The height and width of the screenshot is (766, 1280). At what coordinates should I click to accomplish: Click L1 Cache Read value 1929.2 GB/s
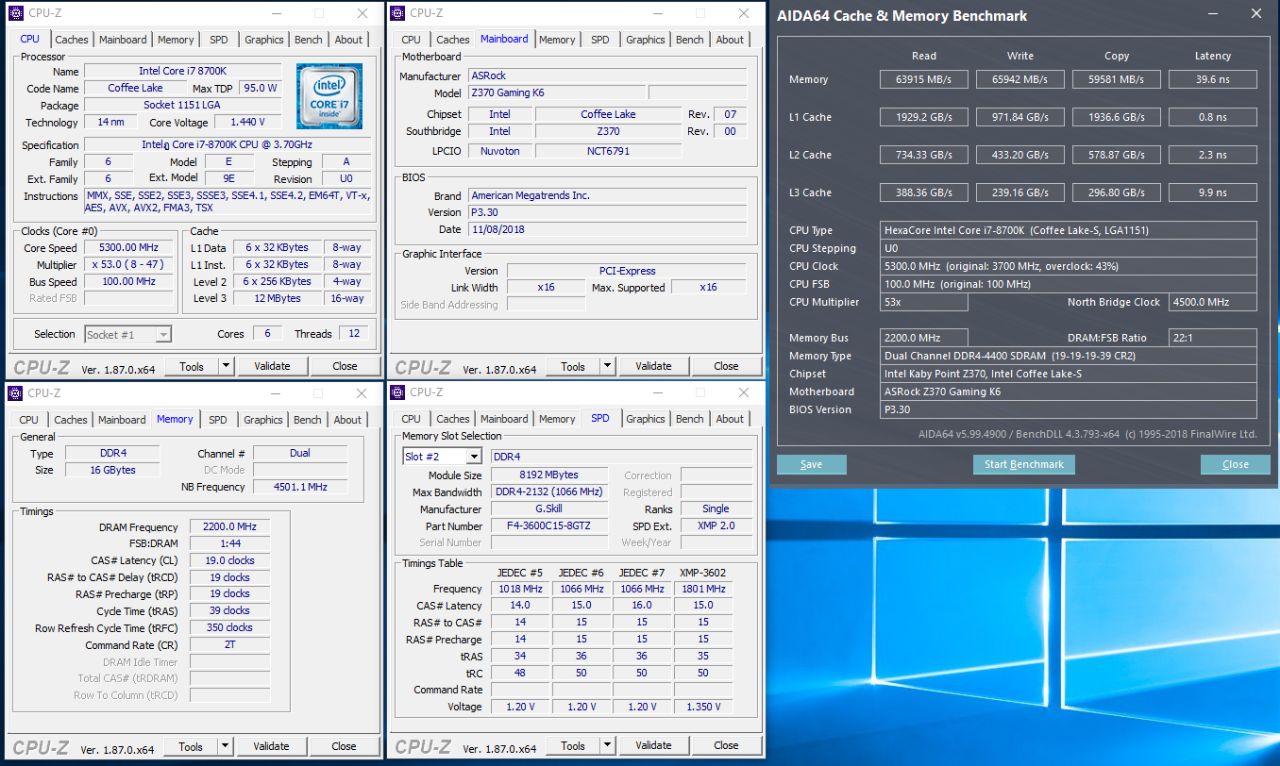[924, 117]
